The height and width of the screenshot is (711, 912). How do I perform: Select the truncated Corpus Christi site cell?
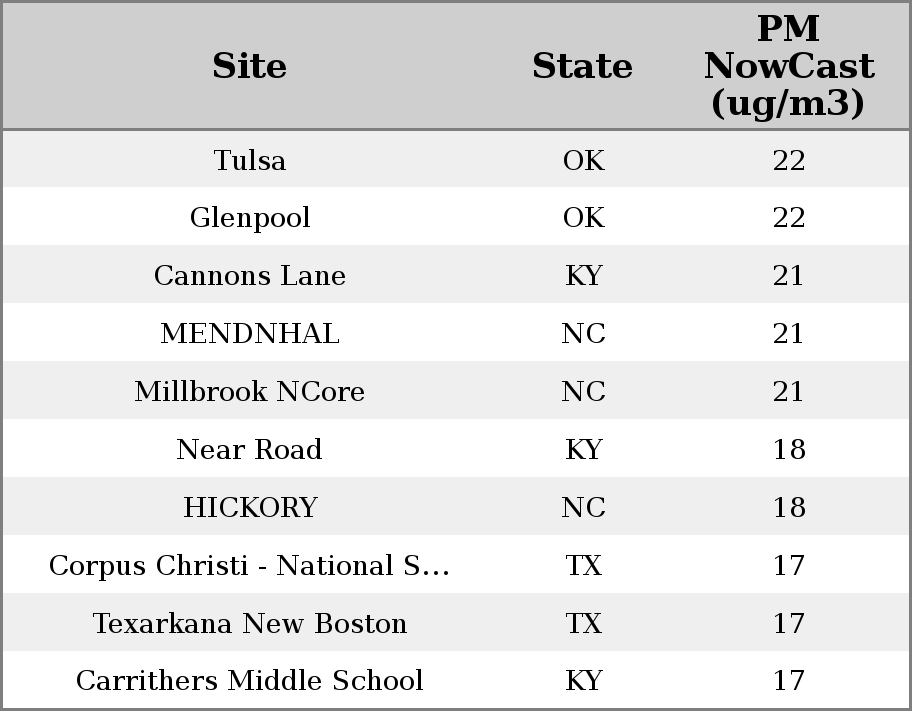coord(250,565)
